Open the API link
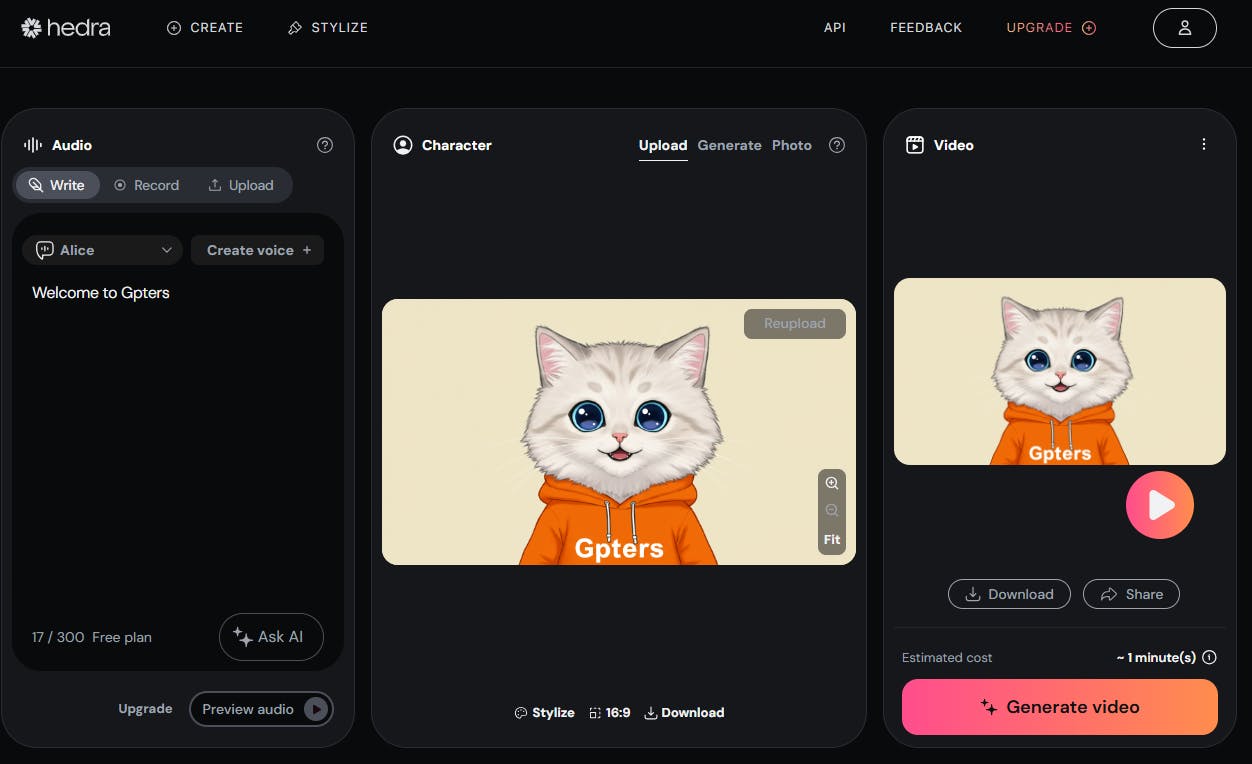 [835, 28]
